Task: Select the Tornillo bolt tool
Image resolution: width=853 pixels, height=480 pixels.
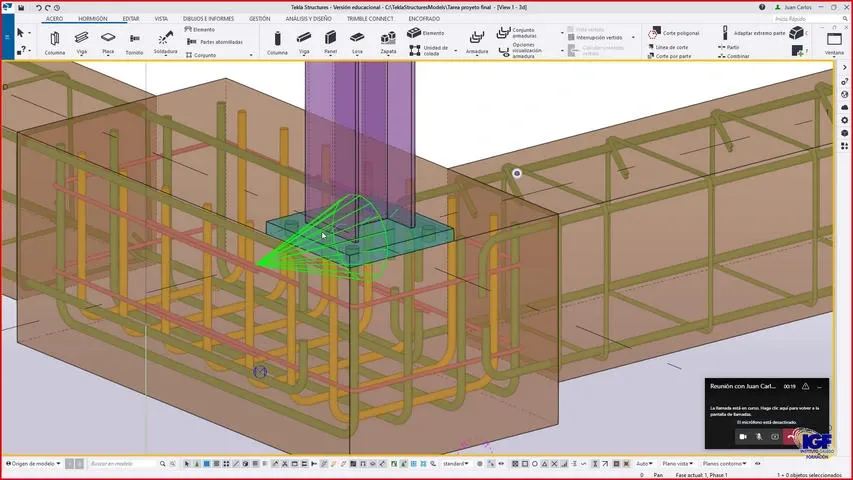Action: 134,42
